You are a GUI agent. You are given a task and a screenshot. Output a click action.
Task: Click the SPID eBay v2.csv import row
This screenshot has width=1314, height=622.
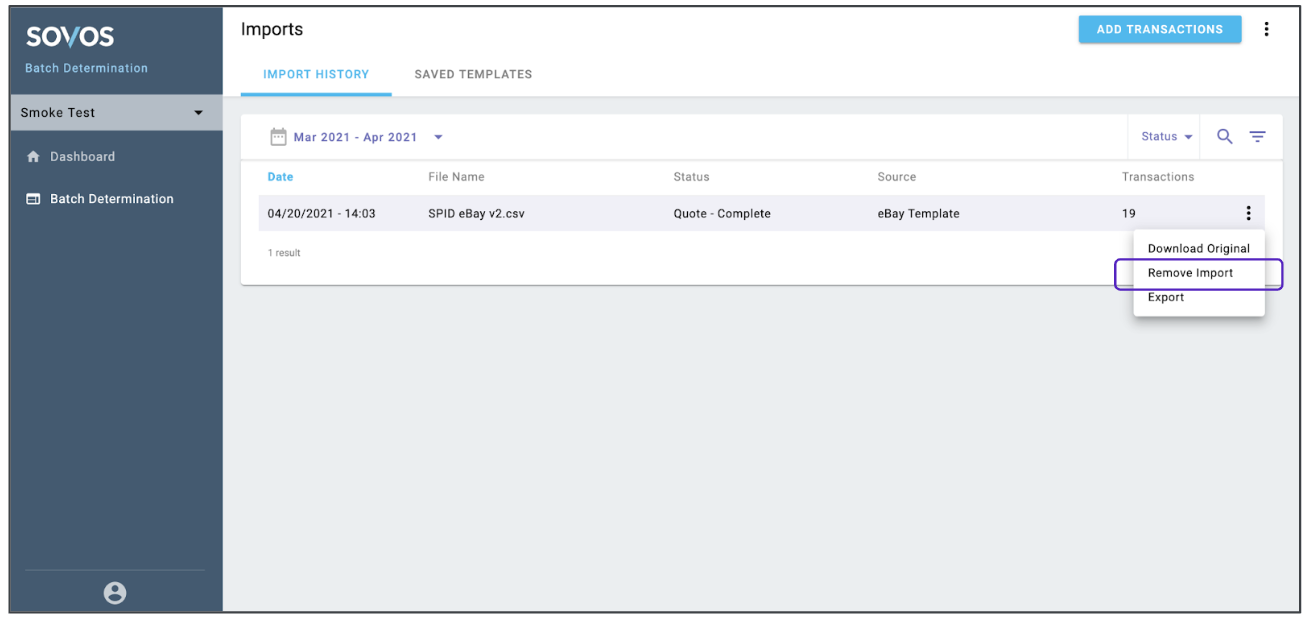click(x=476, y=213)
